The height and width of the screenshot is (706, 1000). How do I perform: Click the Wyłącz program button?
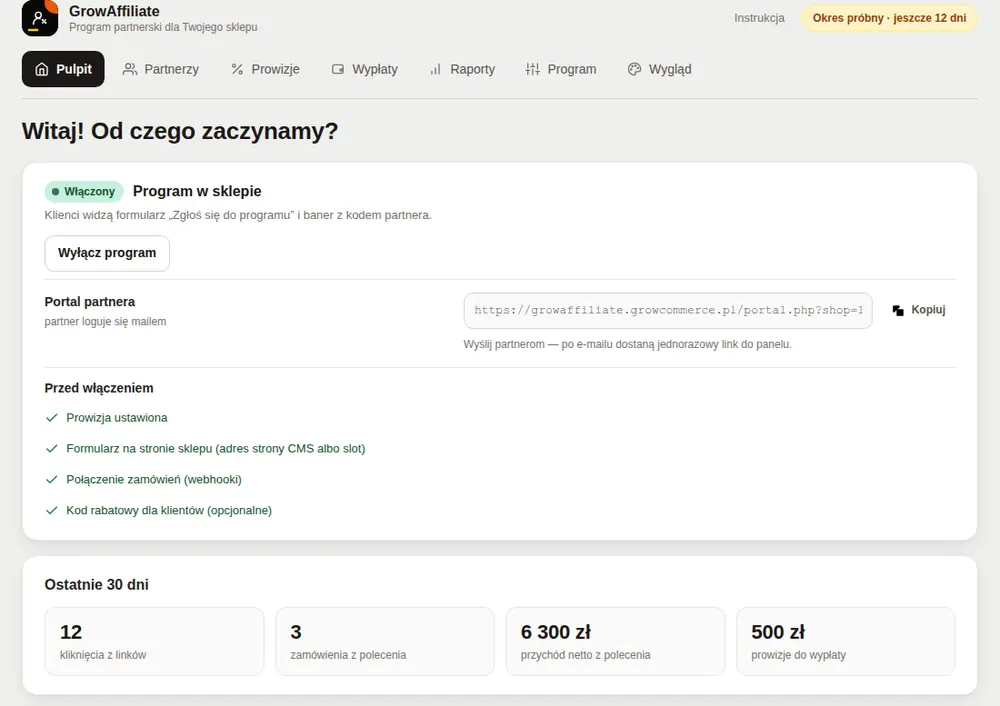click(107, 253)
